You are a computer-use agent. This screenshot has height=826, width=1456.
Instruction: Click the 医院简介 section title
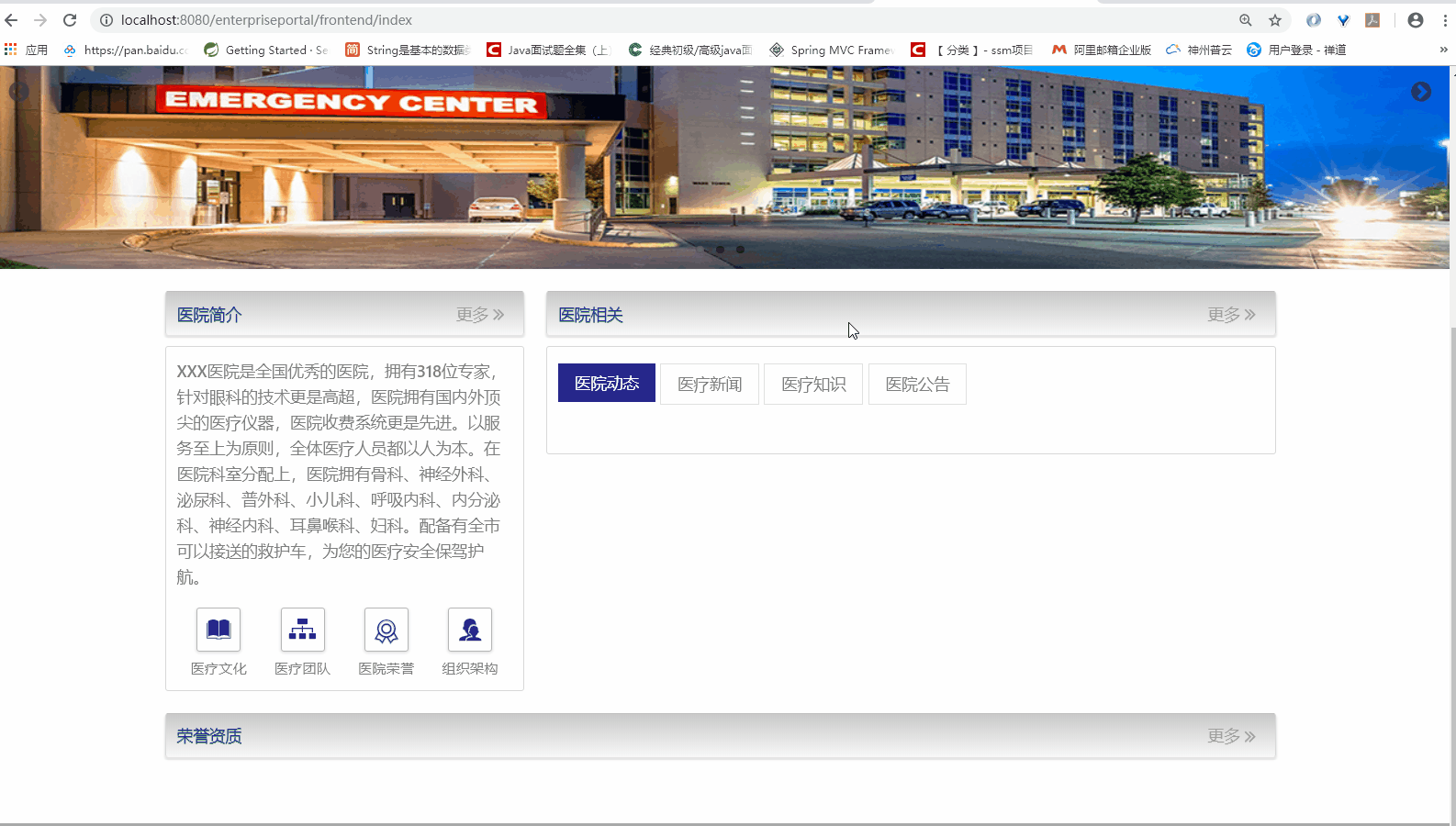pyautogui.click(x=209, y=315)
